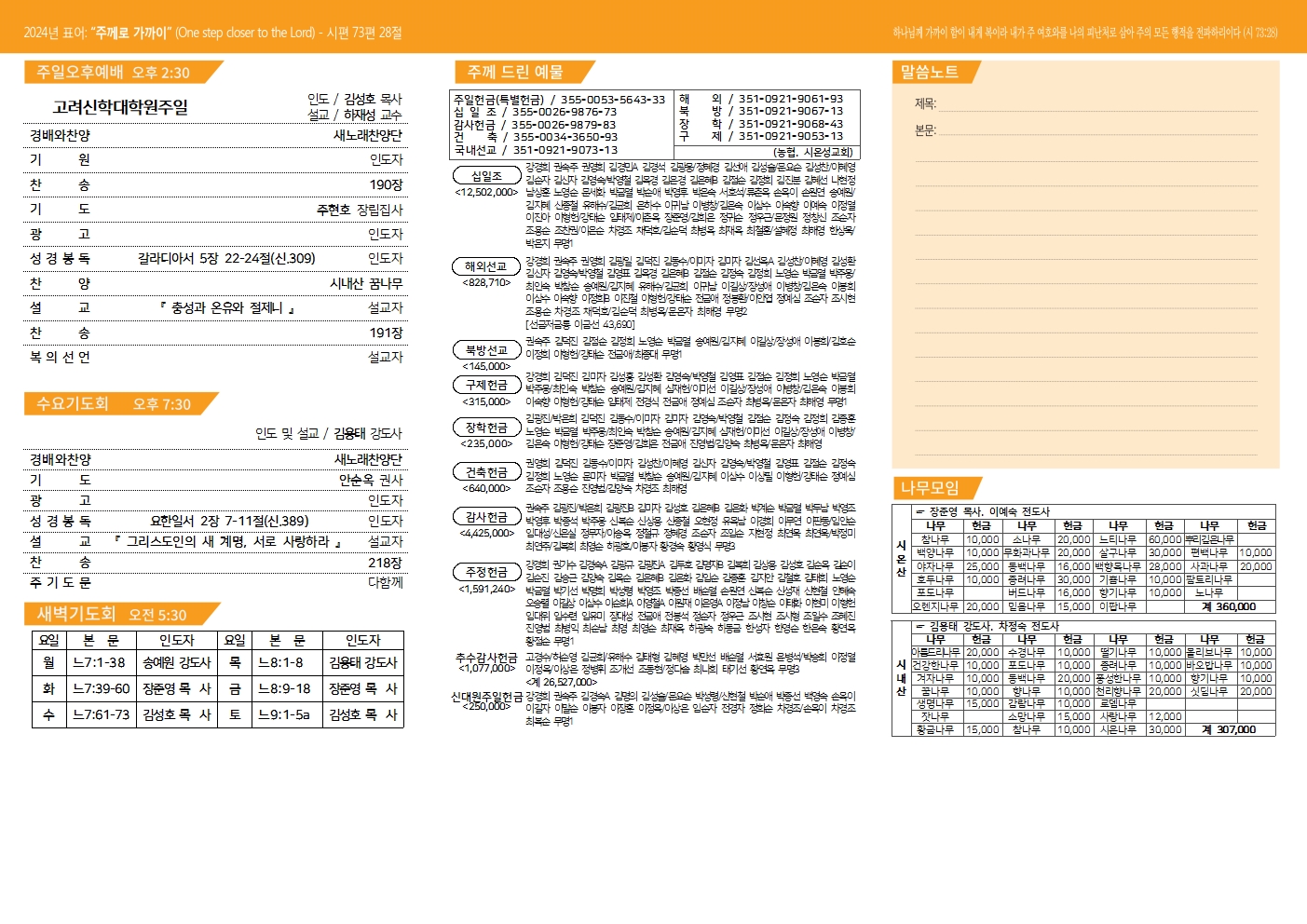The width and height of the screenshot is (1307, 924).
Task: Click the '말씀노트' section header
Action: tap(938, 72)
